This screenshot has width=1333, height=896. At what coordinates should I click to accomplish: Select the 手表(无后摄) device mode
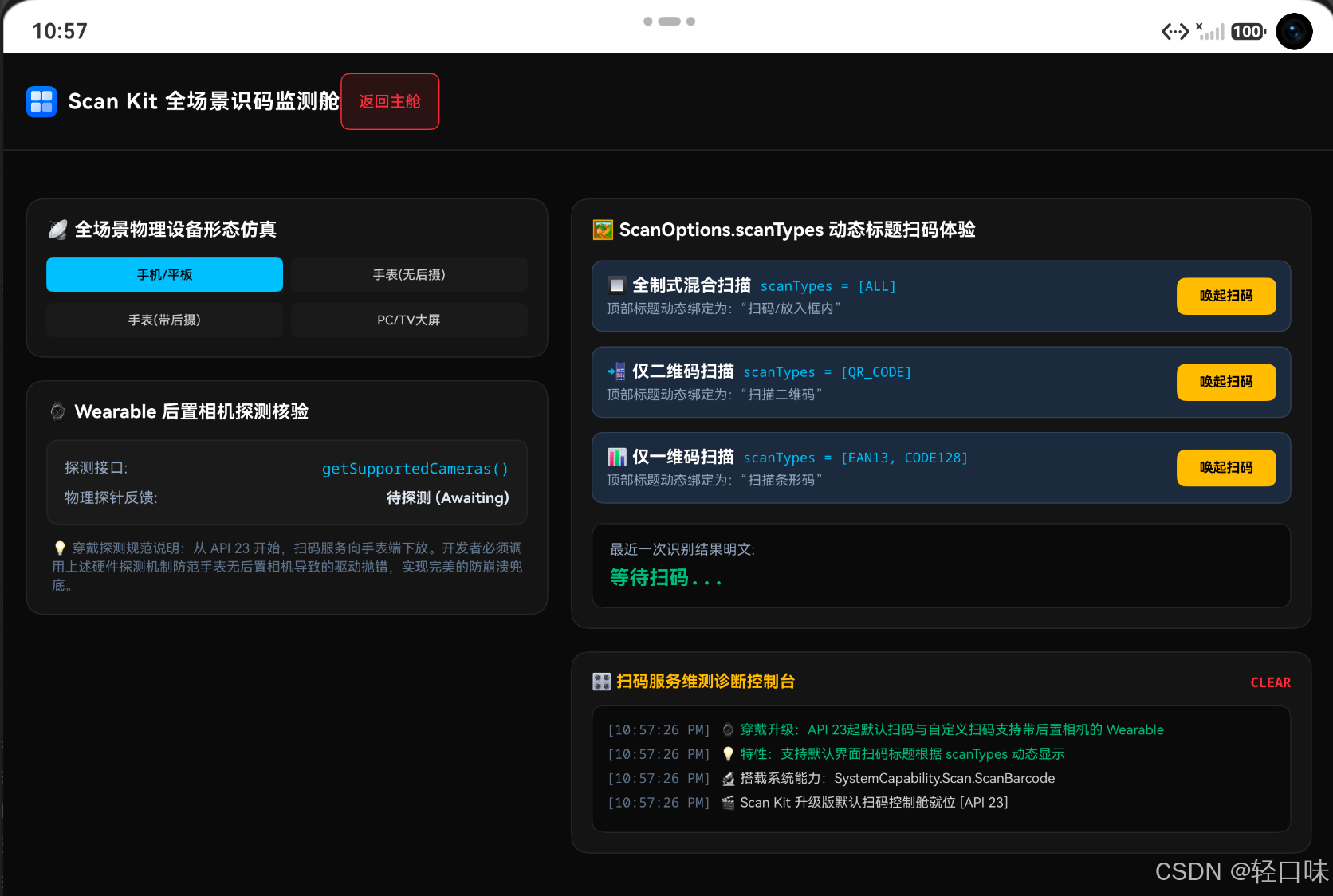(409, 274)
